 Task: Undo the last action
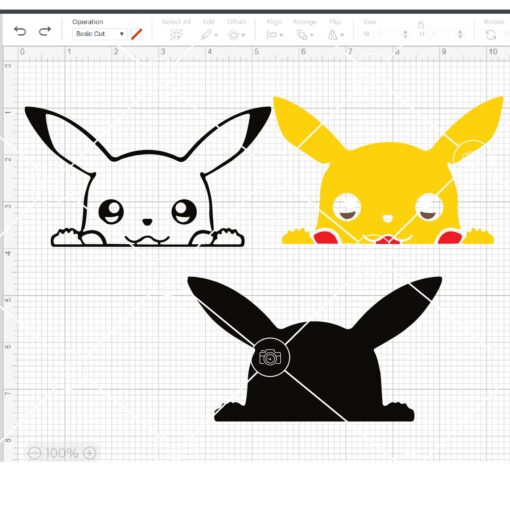tap(20, 32)
